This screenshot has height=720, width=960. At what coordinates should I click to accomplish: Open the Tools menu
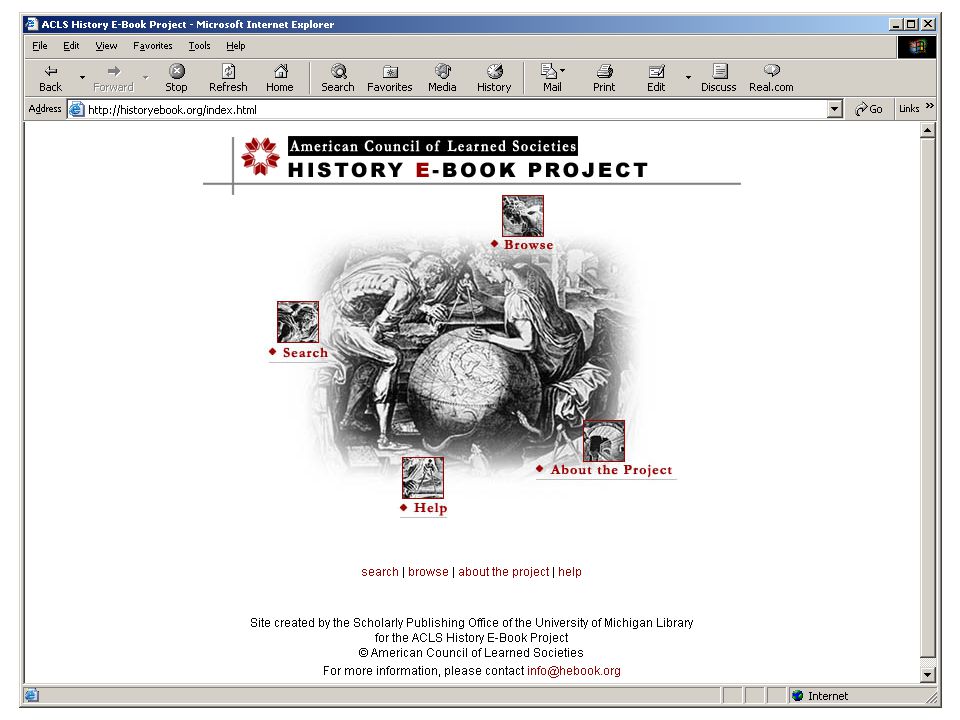(x=199, y=46)
